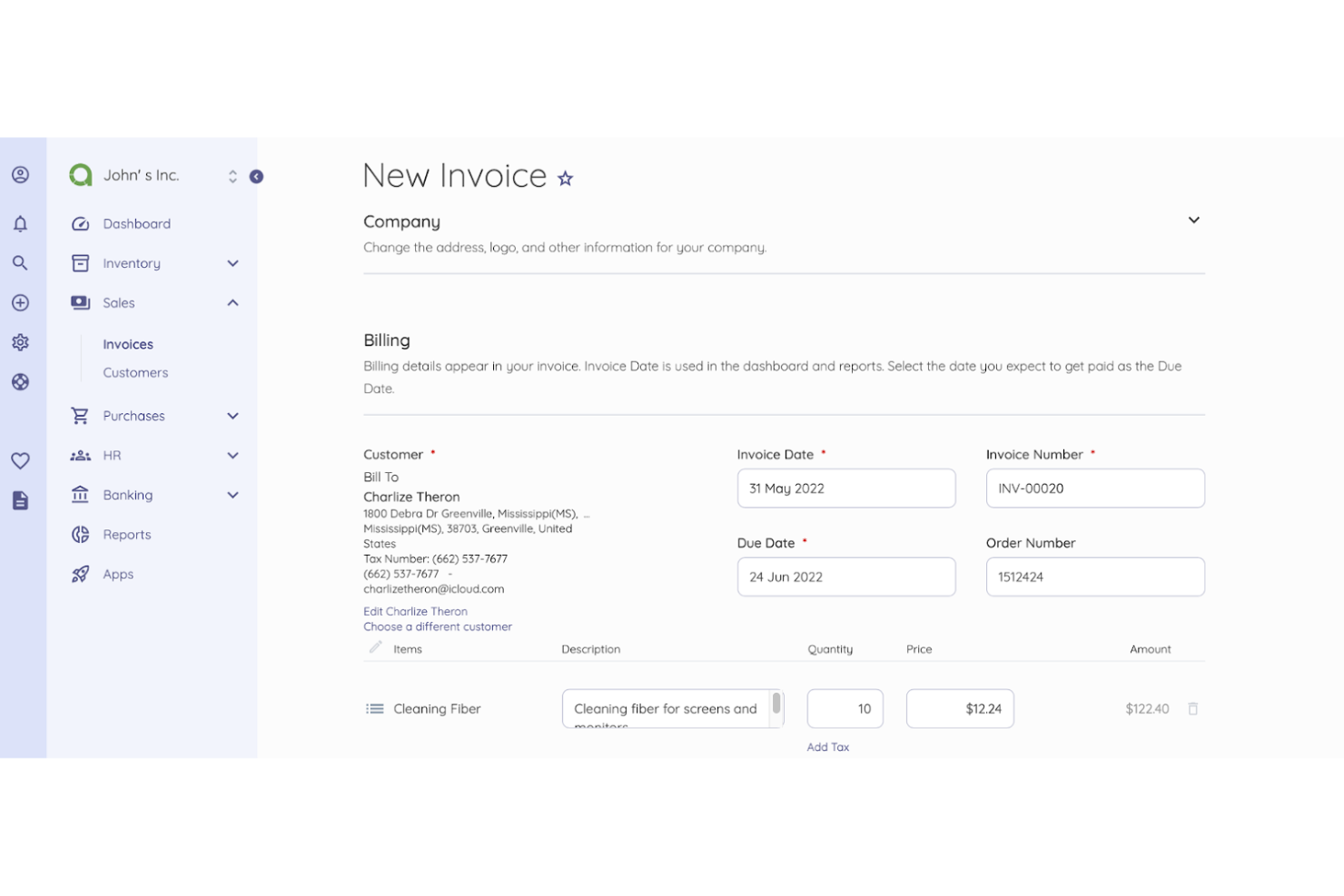
Task: Open the John's Inc. company switcher
Action: (x=232, y=176)
